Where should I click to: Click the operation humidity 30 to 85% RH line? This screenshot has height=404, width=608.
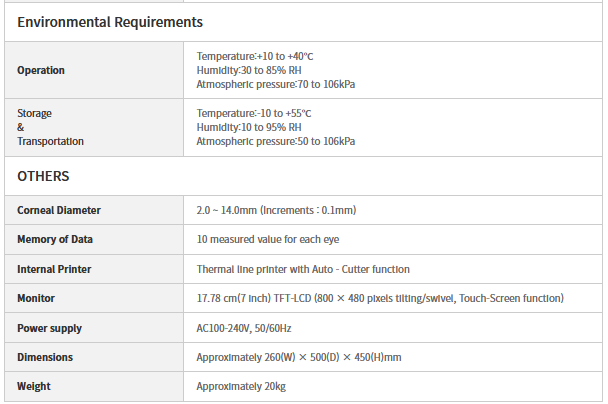click(249, 70)
